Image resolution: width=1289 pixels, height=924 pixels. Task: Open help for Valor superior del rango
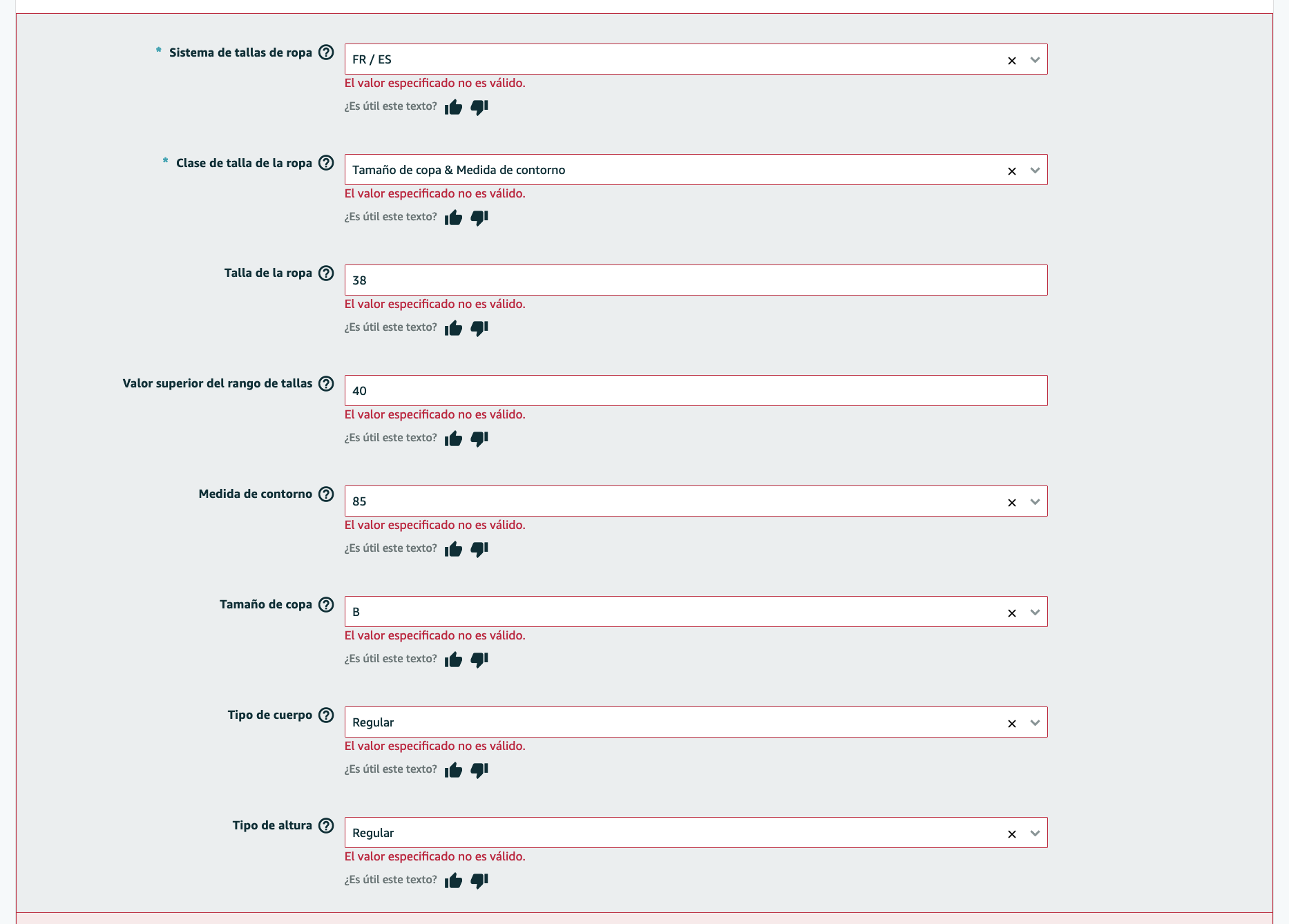click(x=326, y=383)
